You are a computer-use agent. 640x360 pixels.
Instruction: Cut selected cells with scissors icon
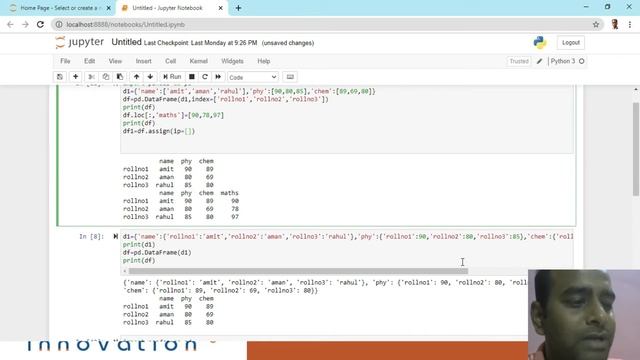point(91,77)
